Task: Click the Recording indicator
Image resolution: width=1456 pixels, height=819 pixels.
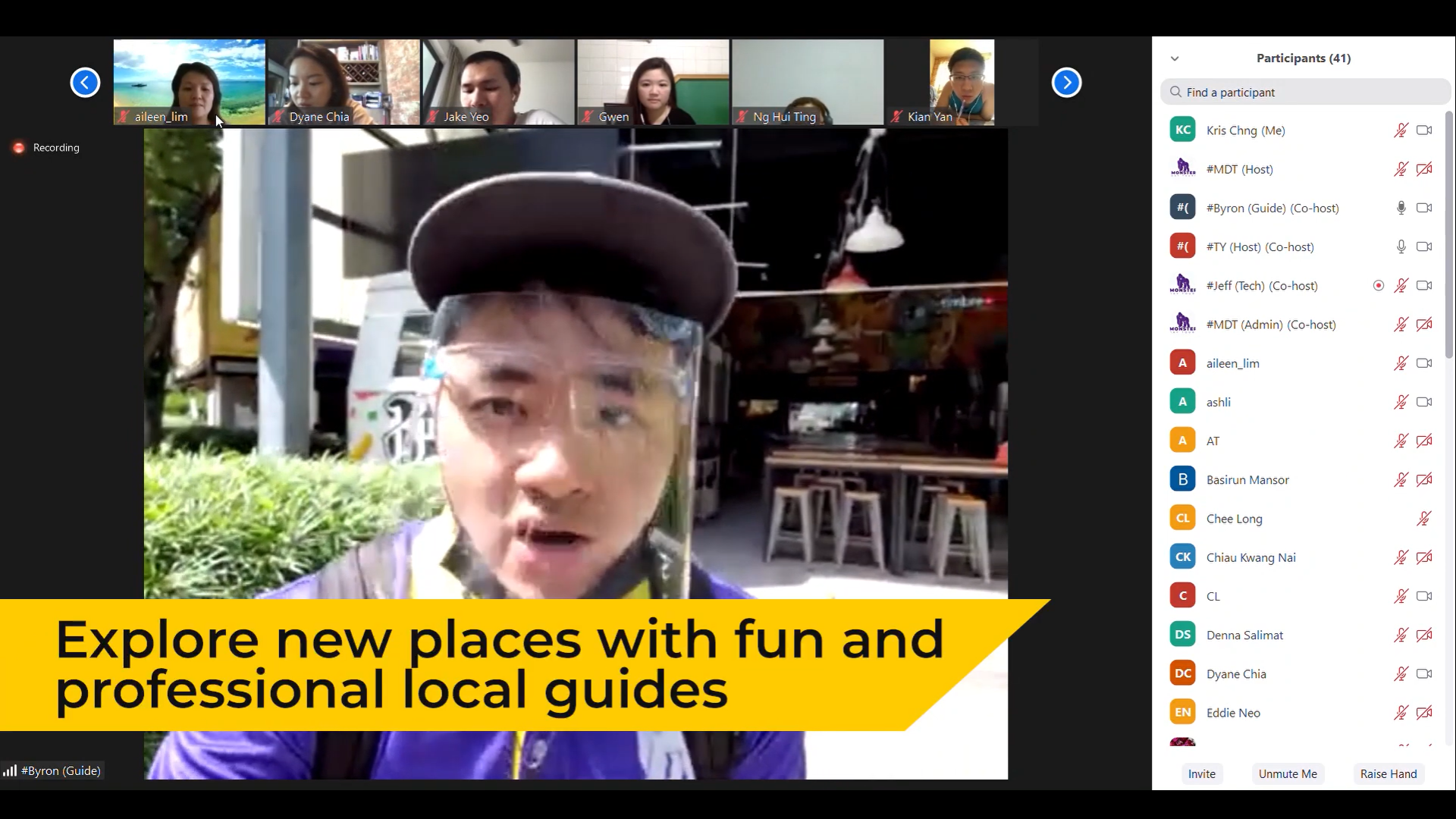Action: [46, 148]
